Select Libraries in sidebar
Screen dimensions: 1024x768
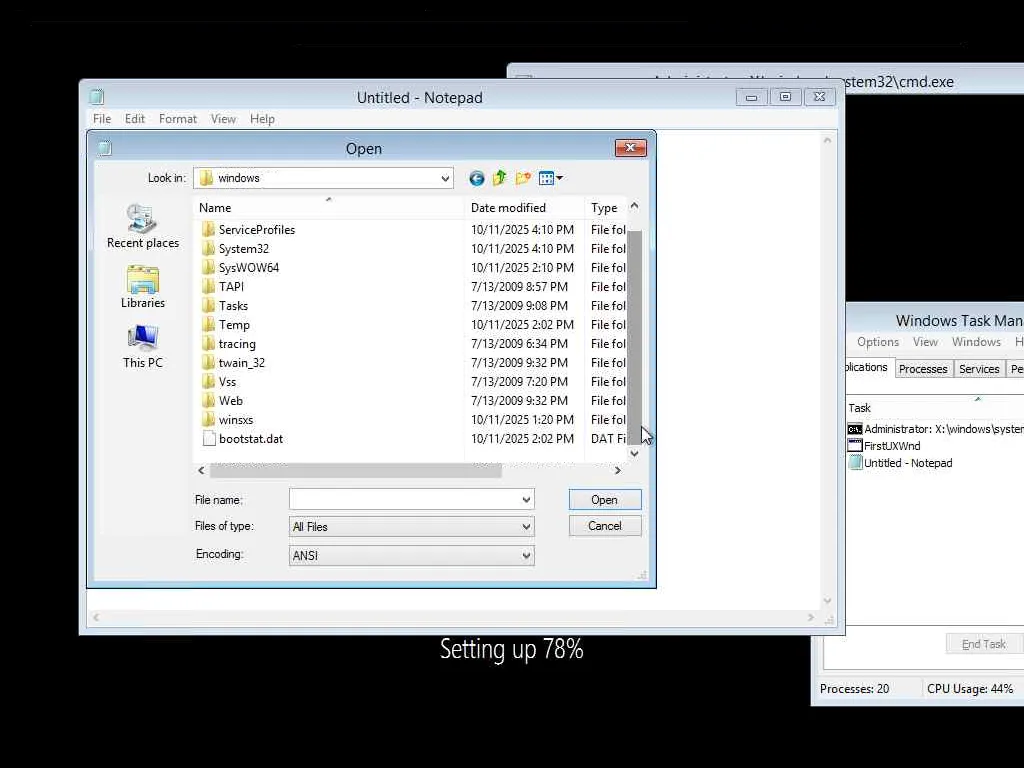tap(143, 287)
